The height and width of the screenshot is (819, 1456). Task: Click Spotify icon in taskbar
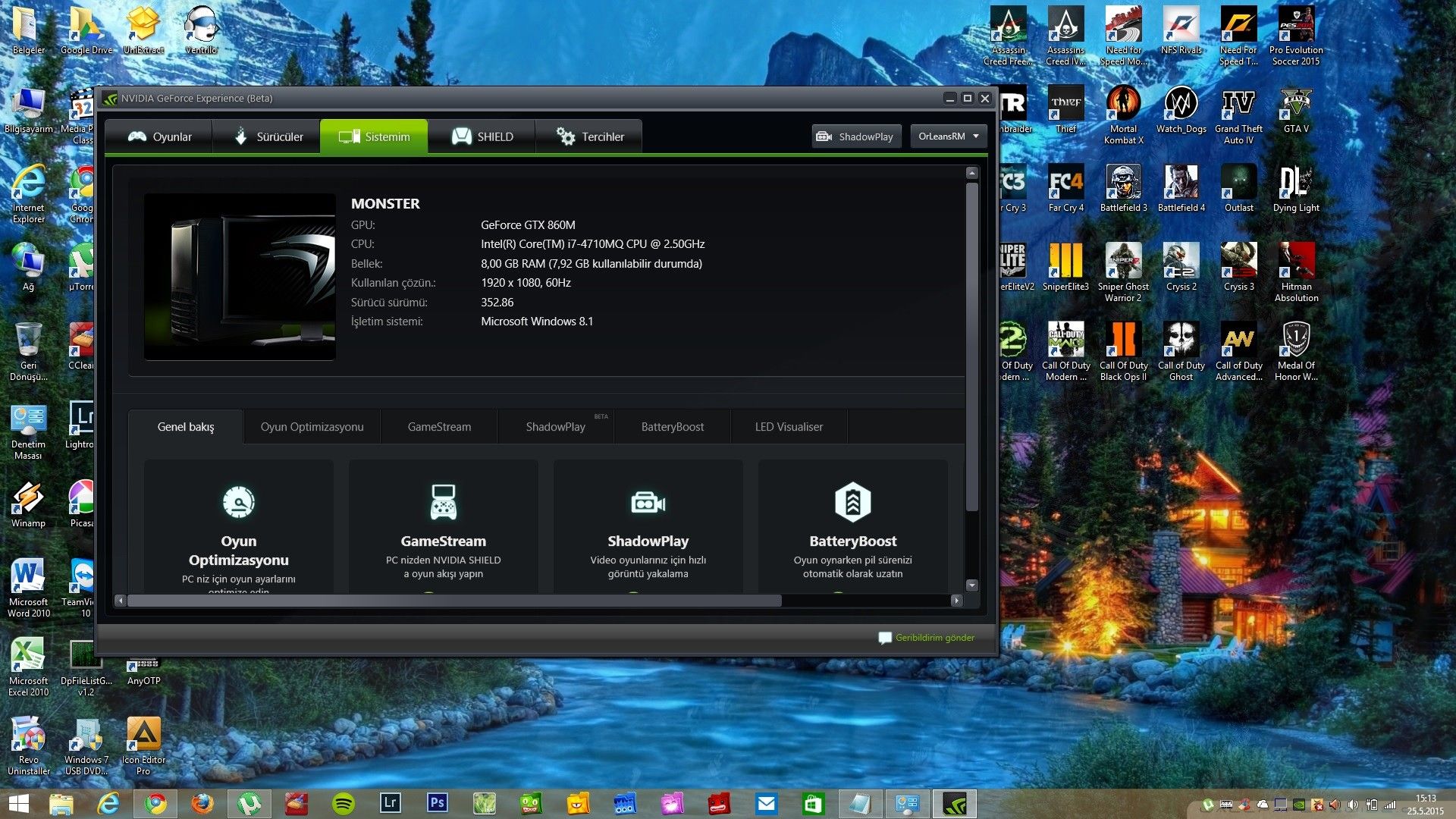tap(344, 803)
